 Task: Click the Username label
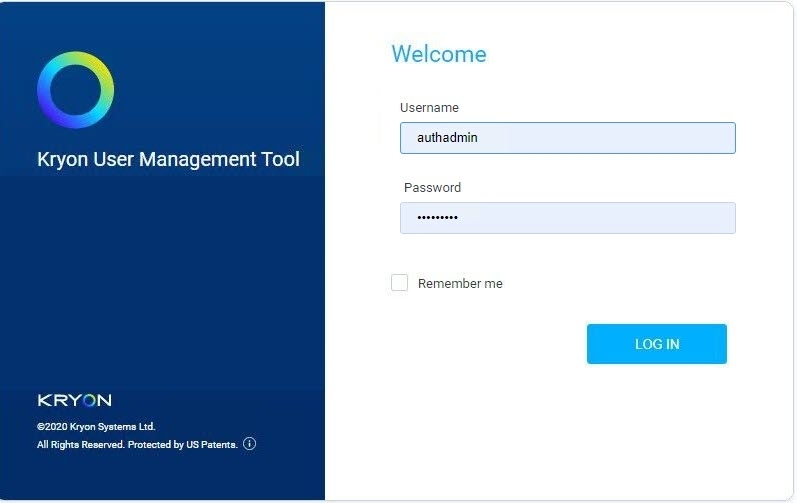[x=430, y=108]
